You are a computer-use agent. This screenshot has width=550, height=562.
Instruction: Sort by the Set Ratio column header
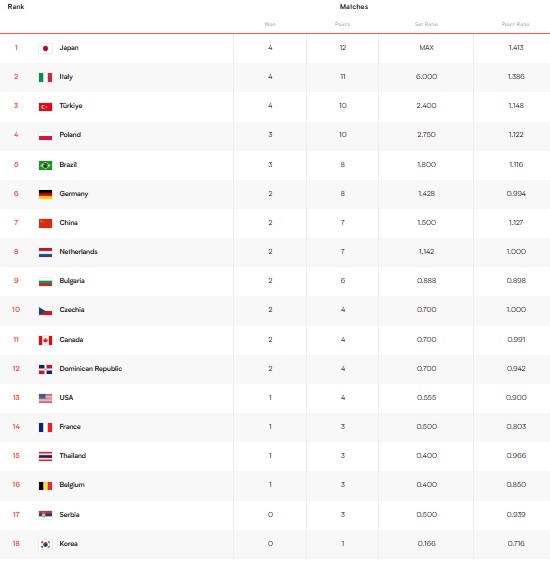[426, 24]
